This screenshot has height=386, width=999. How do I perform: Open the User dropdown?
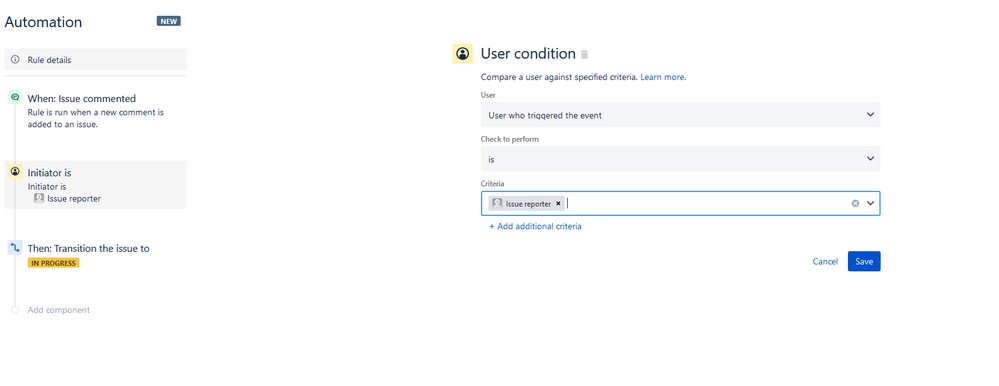[680, 115]
